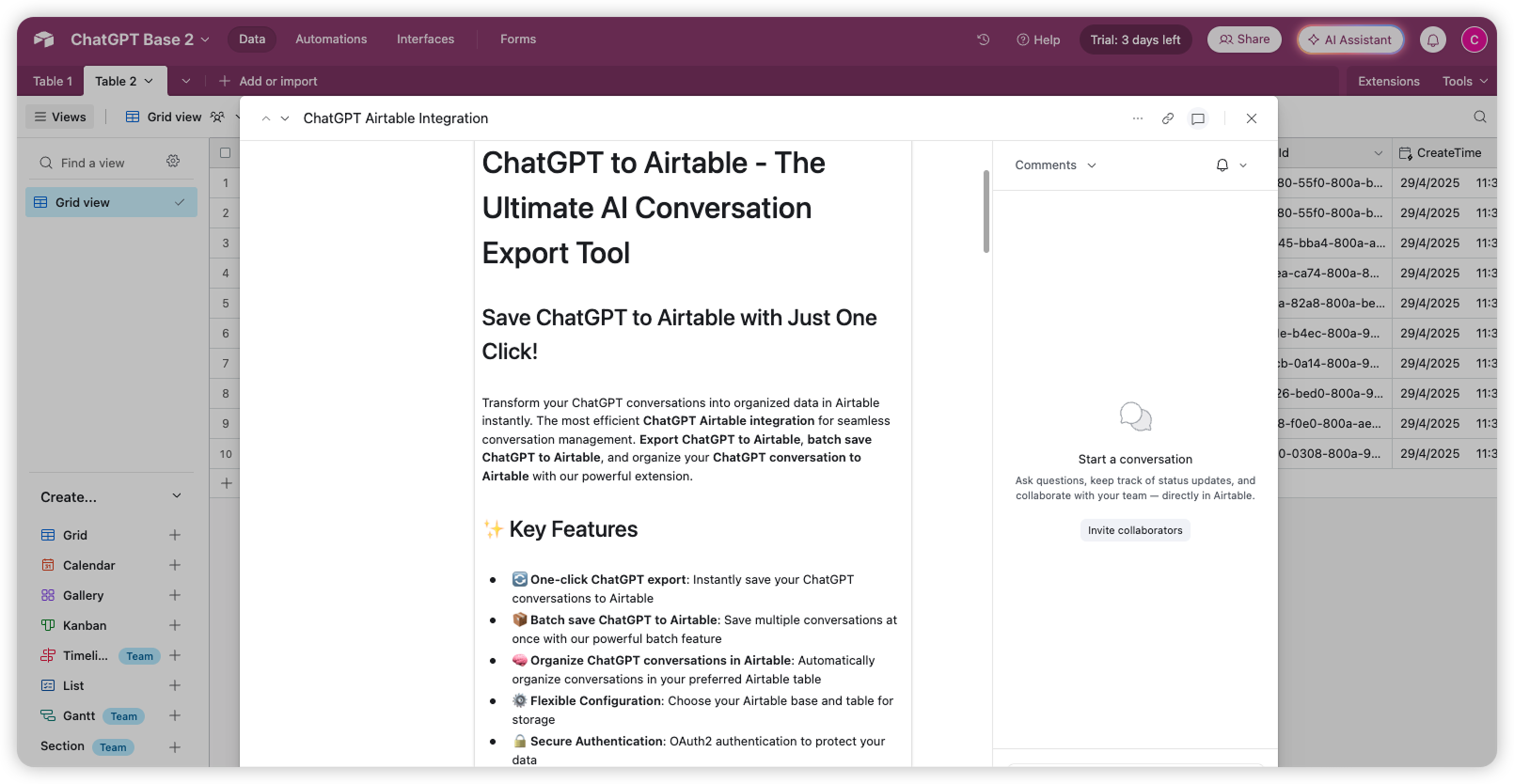Open the Interfaces tab
This screenshot has width=1514, height=784.
click(x=425, y=39)
